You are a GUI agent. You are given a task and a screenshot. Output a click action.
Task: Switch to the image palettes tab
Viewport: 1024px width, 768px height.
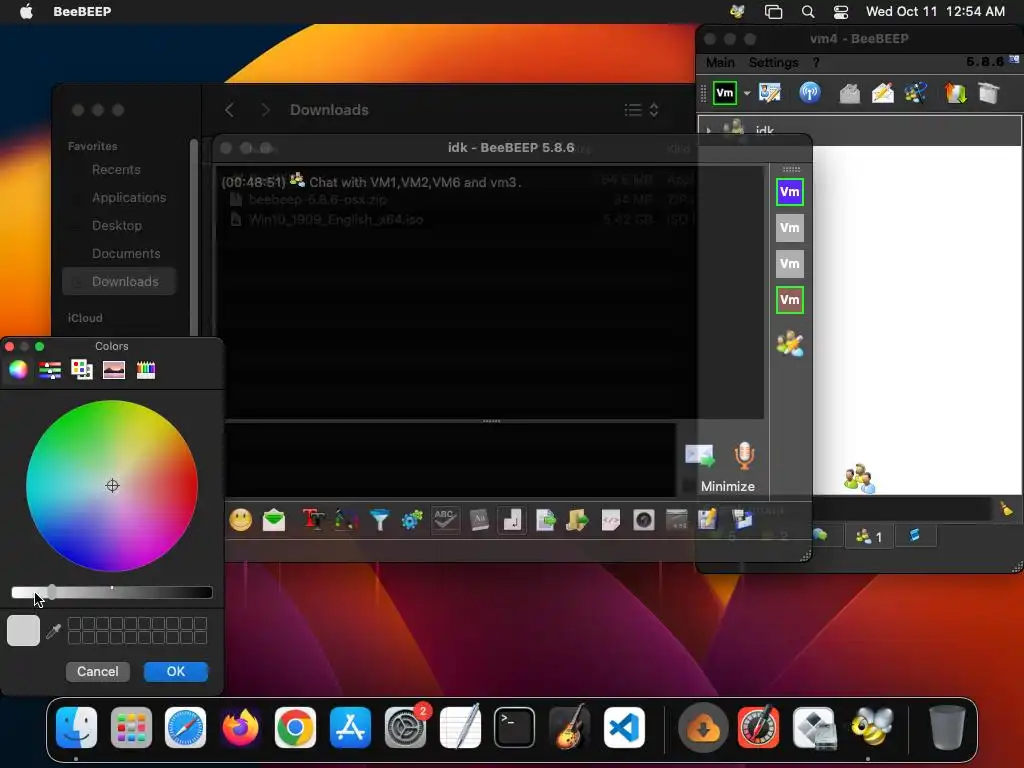[x=114, y=370]
